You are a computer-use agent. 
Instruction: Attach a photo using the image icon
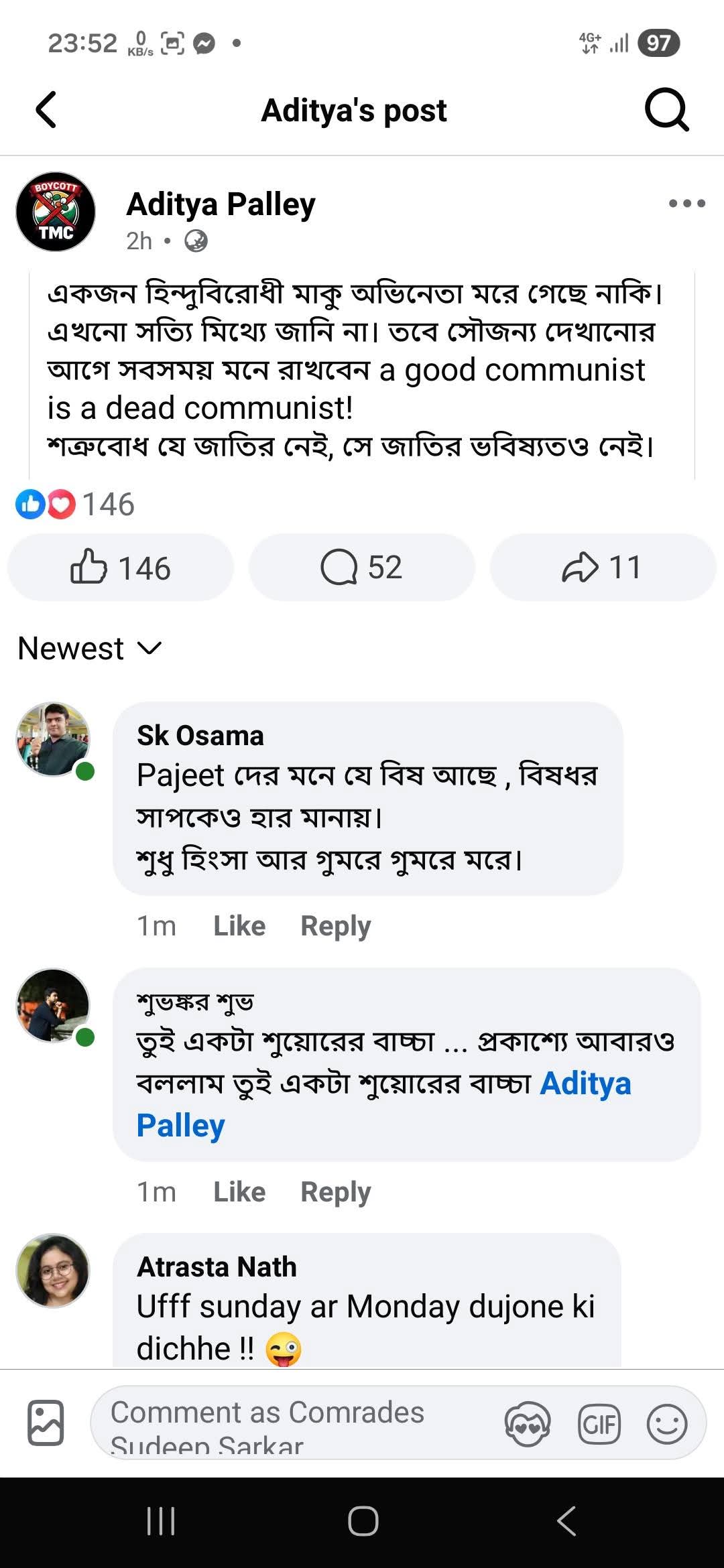(x=46, y=1422)
